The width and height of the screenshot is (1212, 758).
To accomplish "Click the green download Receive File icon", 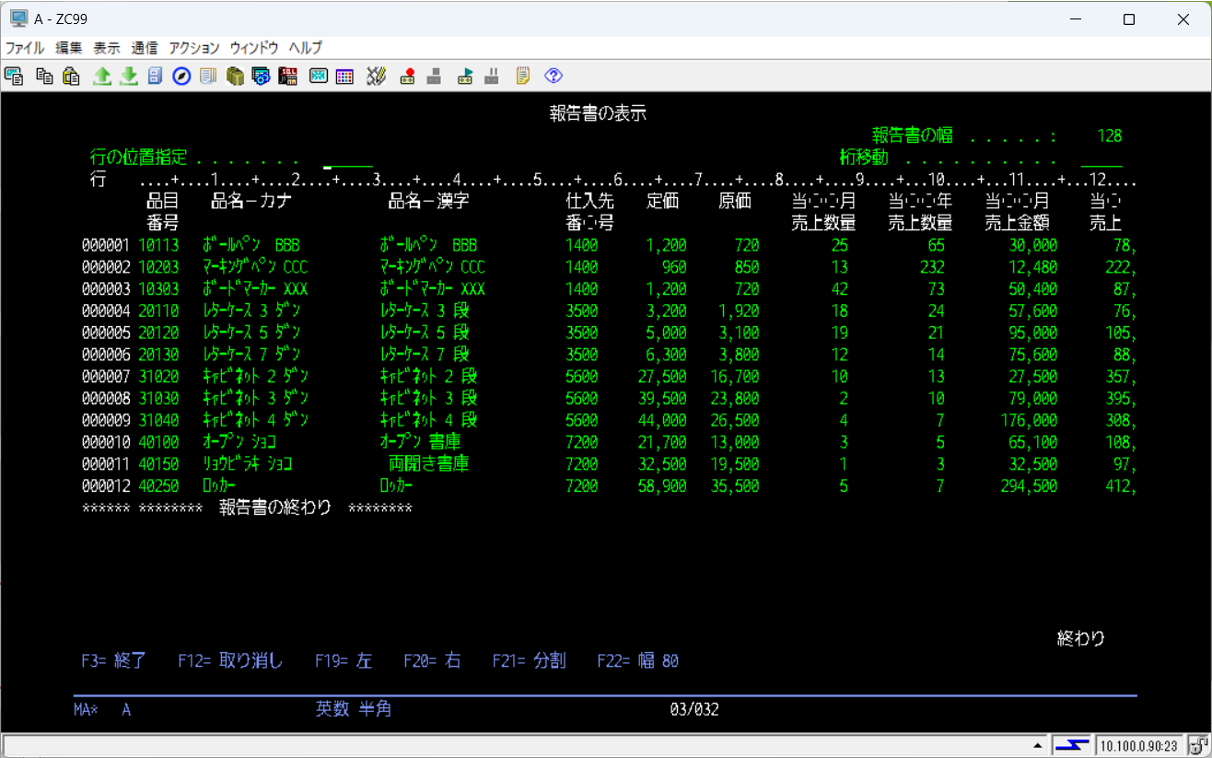I will [128, 76].
